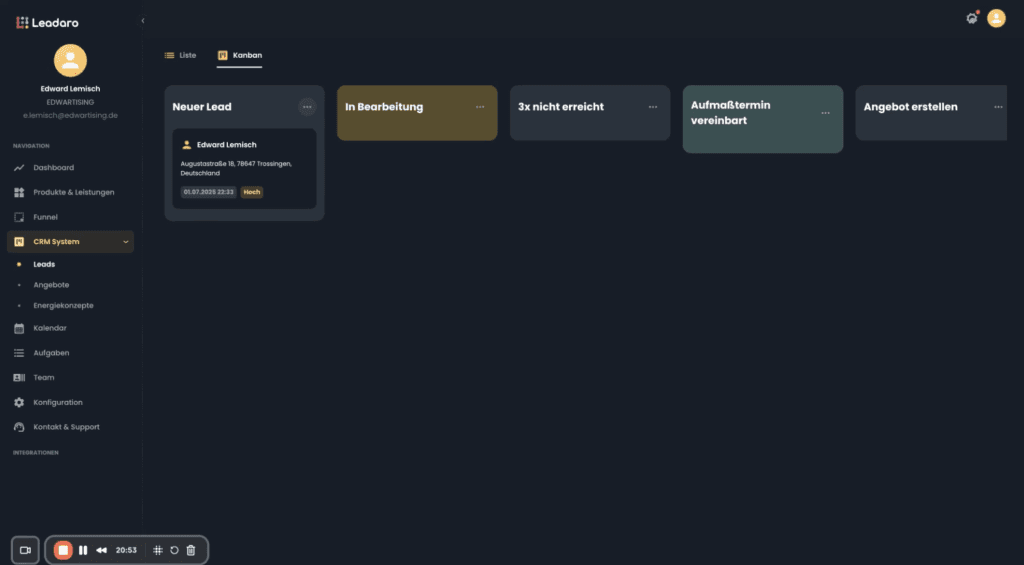The image size is (1024, 565).
Task: Click the Funnel icon in the sidebar
Action: tap(19, 218)
